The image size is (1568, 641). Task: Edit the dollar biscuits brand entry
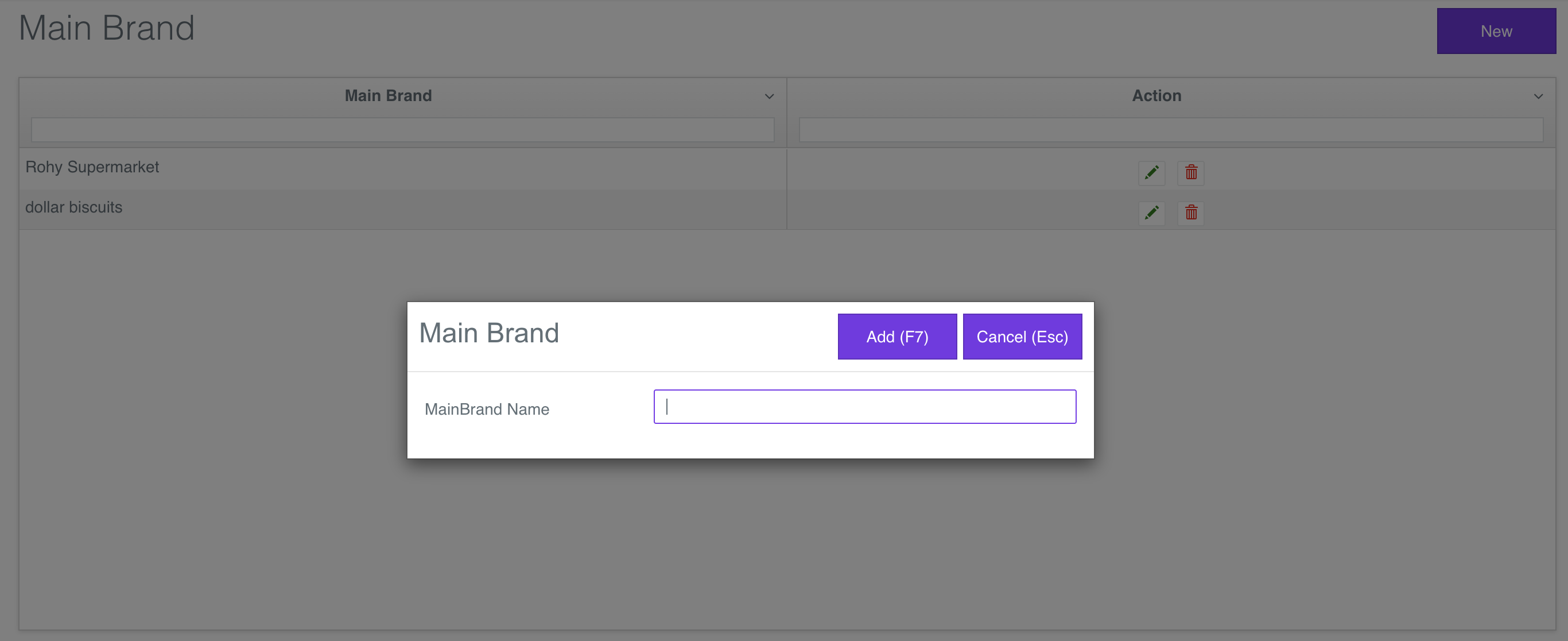coord(1151,213)
